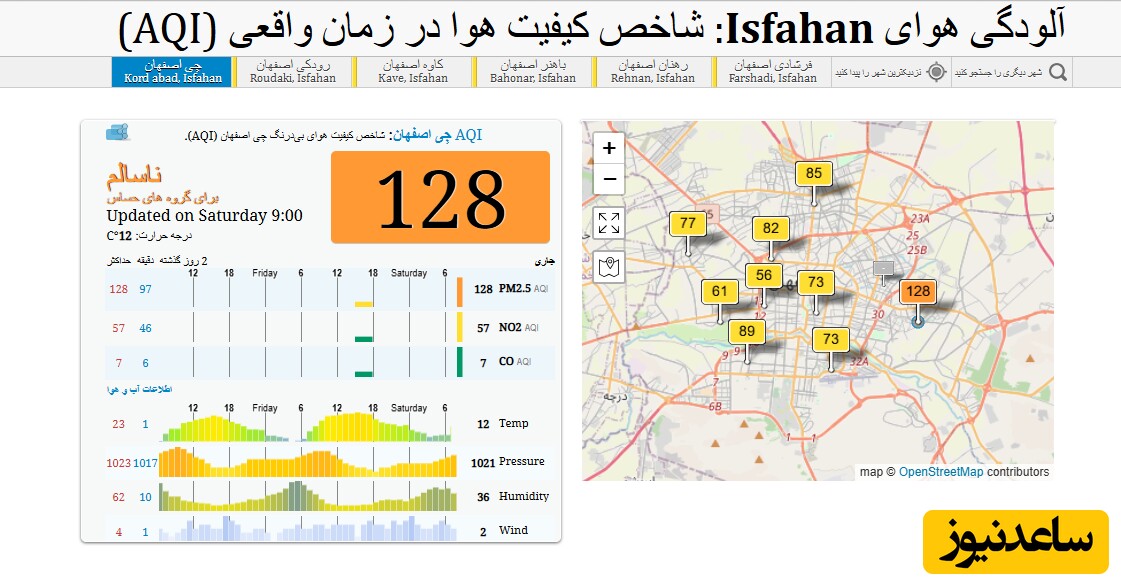
Task: Click the Isfahan air pollution page heading
Action: (x=591, y=28)
